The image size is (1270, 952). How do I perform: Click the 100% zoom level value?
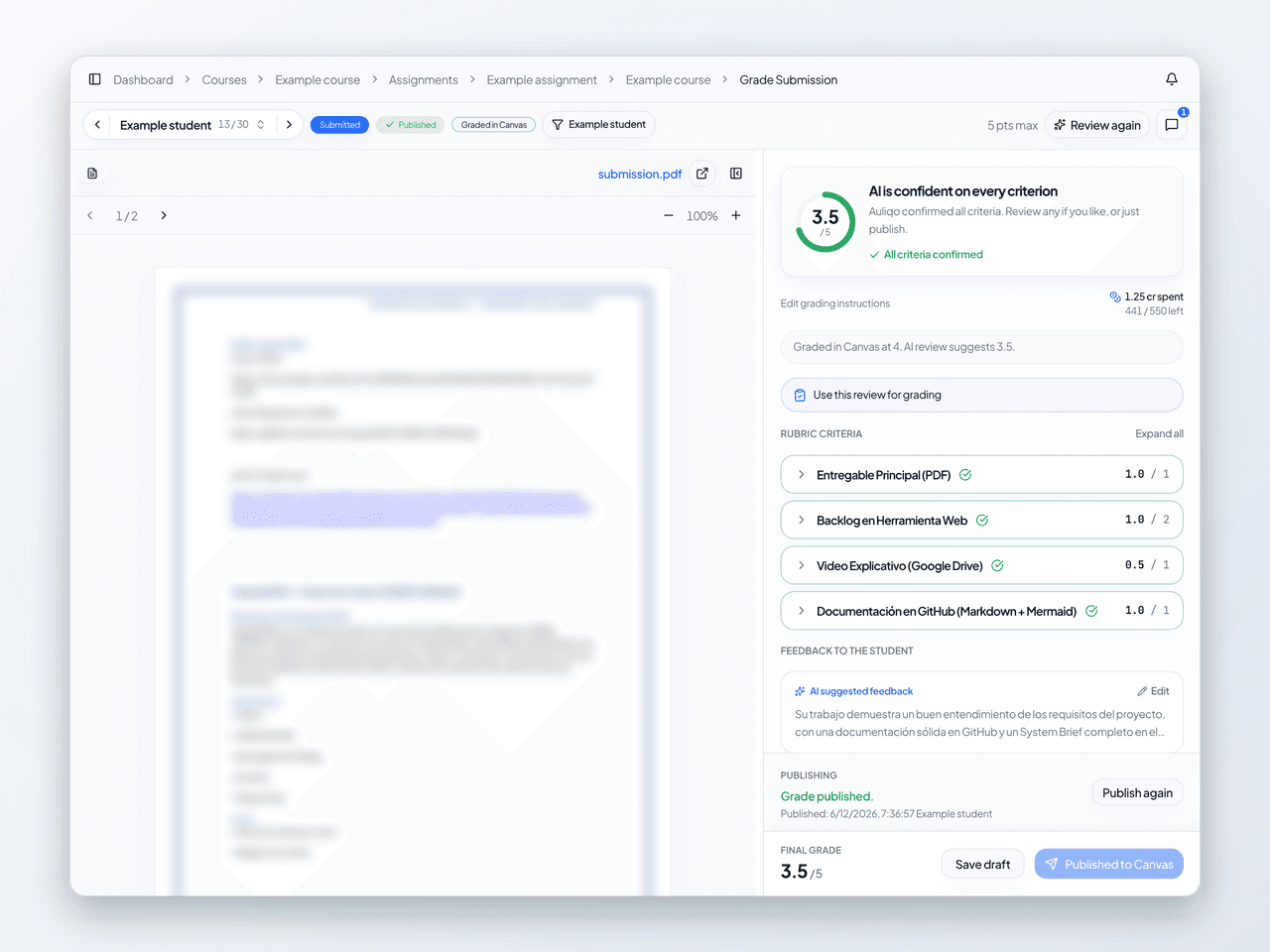(x=702, y=215)
